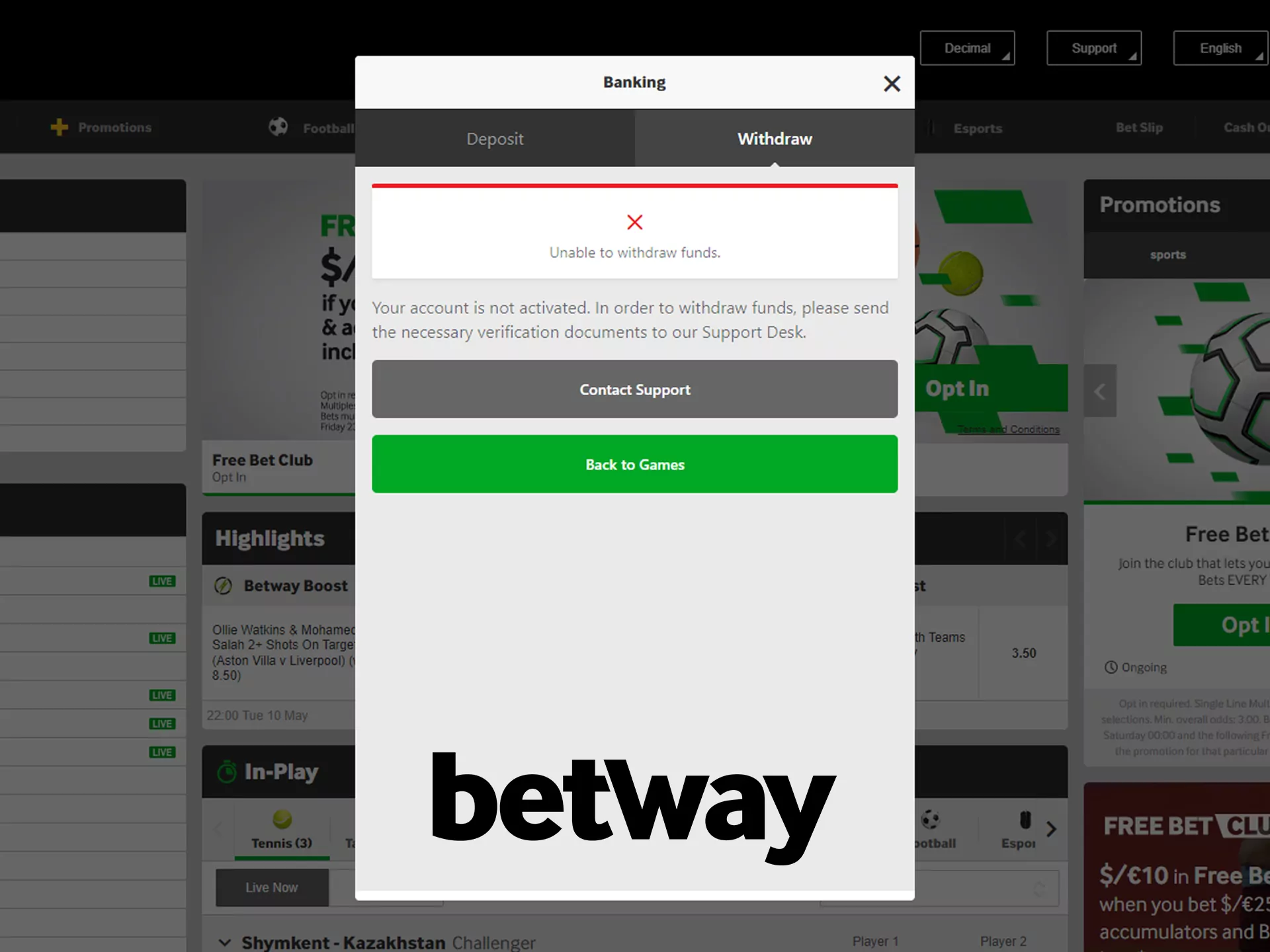Image resolution: width=1270 pixels, height=952 pixels.
Task: Click the Bet Slip icon
Action: (x=1140, y=127)
